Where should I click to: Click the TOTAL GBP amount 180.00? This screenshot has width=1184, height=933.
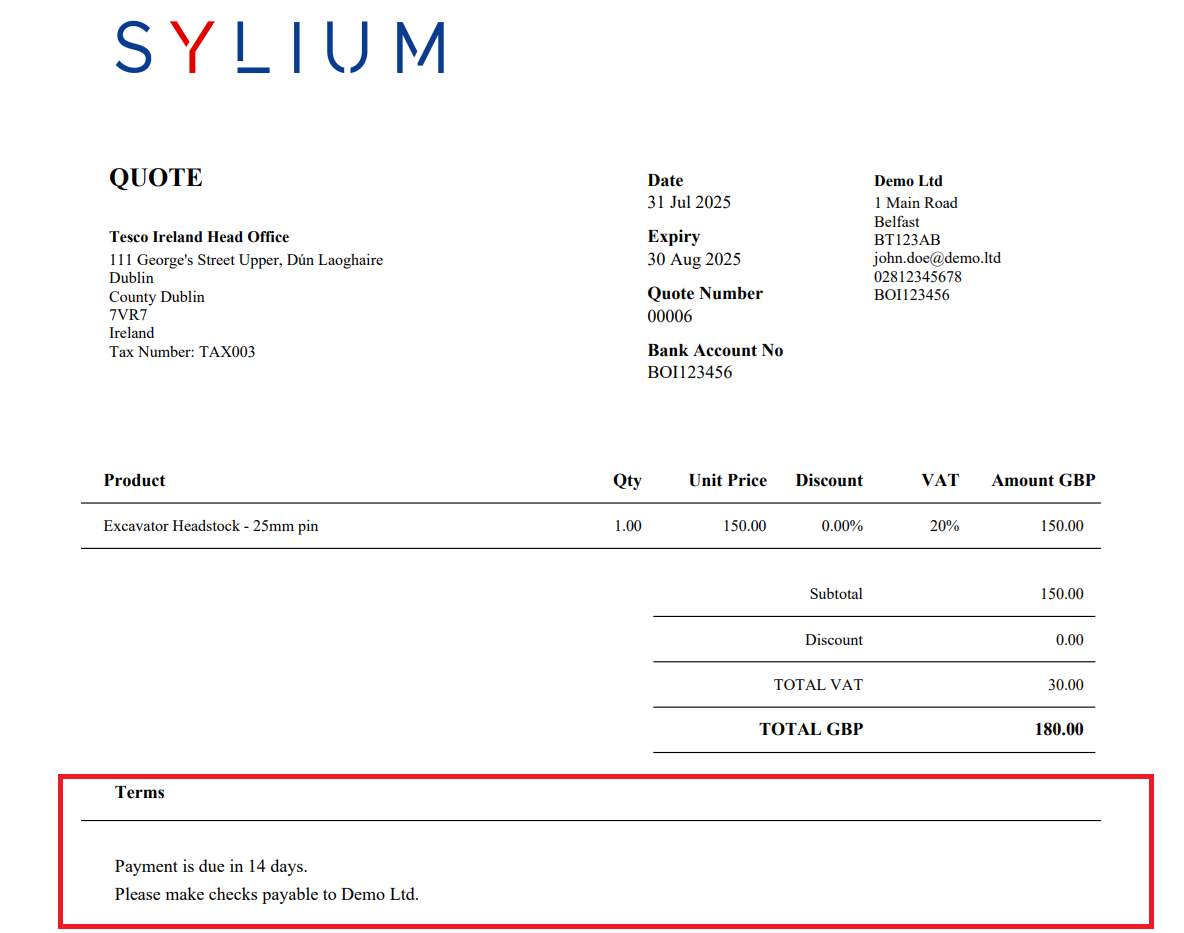pos(1058,729)
